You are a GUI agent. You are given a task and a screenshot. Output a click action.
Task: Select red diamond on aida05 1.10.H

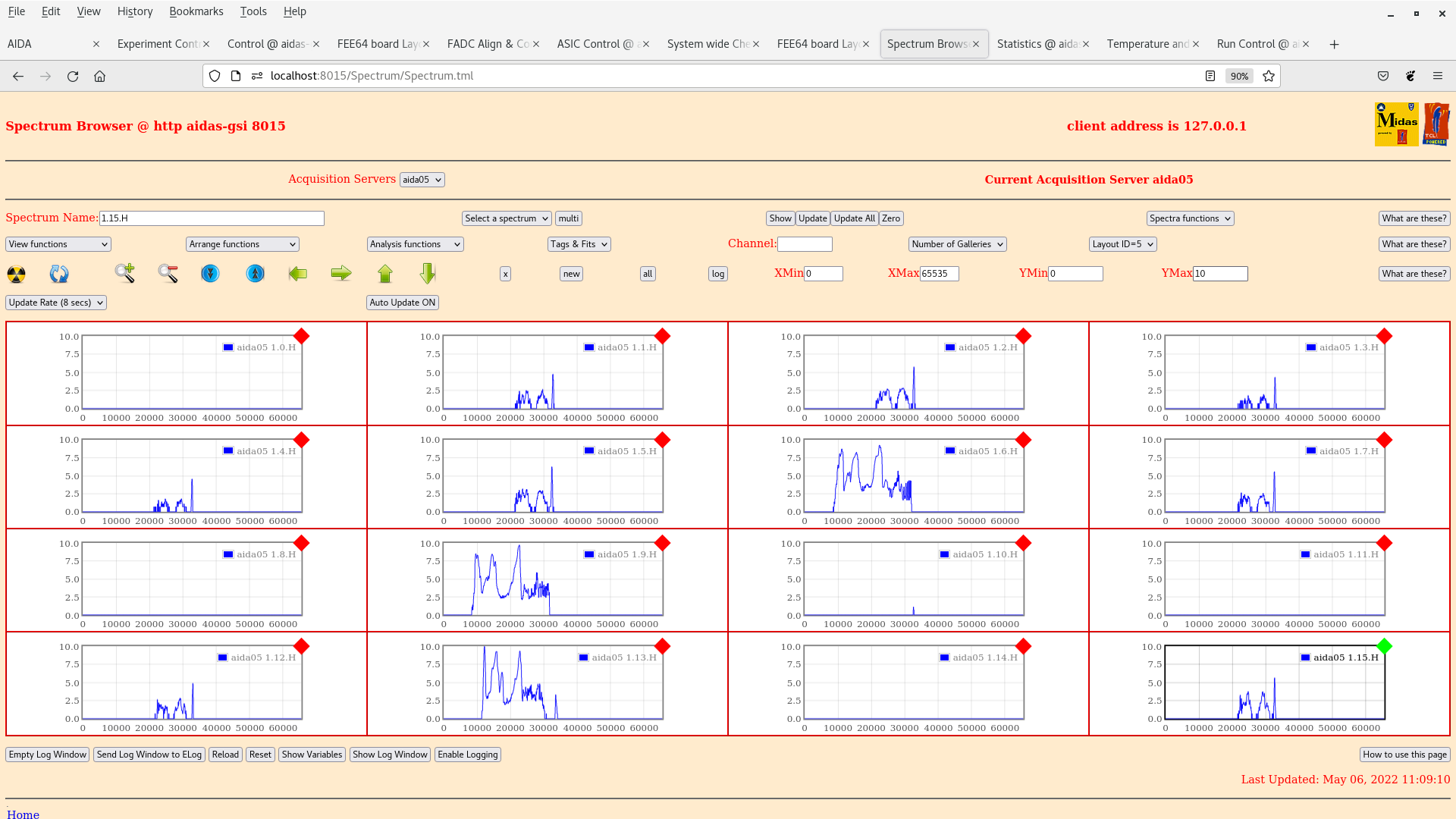click(x=1024, y=543)
